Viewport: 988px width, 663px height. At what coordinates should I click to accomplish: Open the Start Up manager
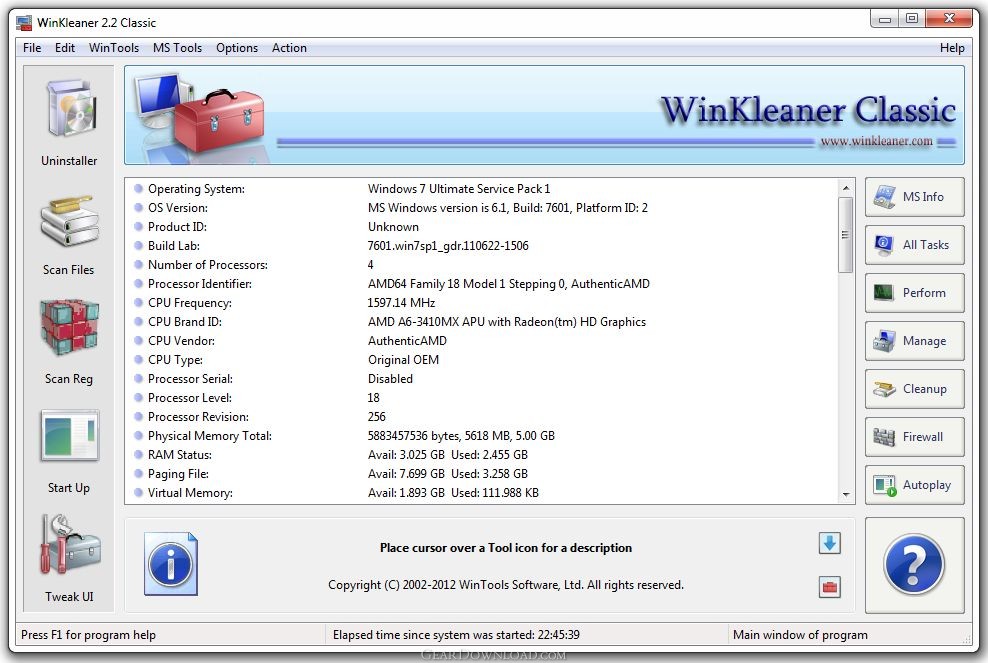69,452
